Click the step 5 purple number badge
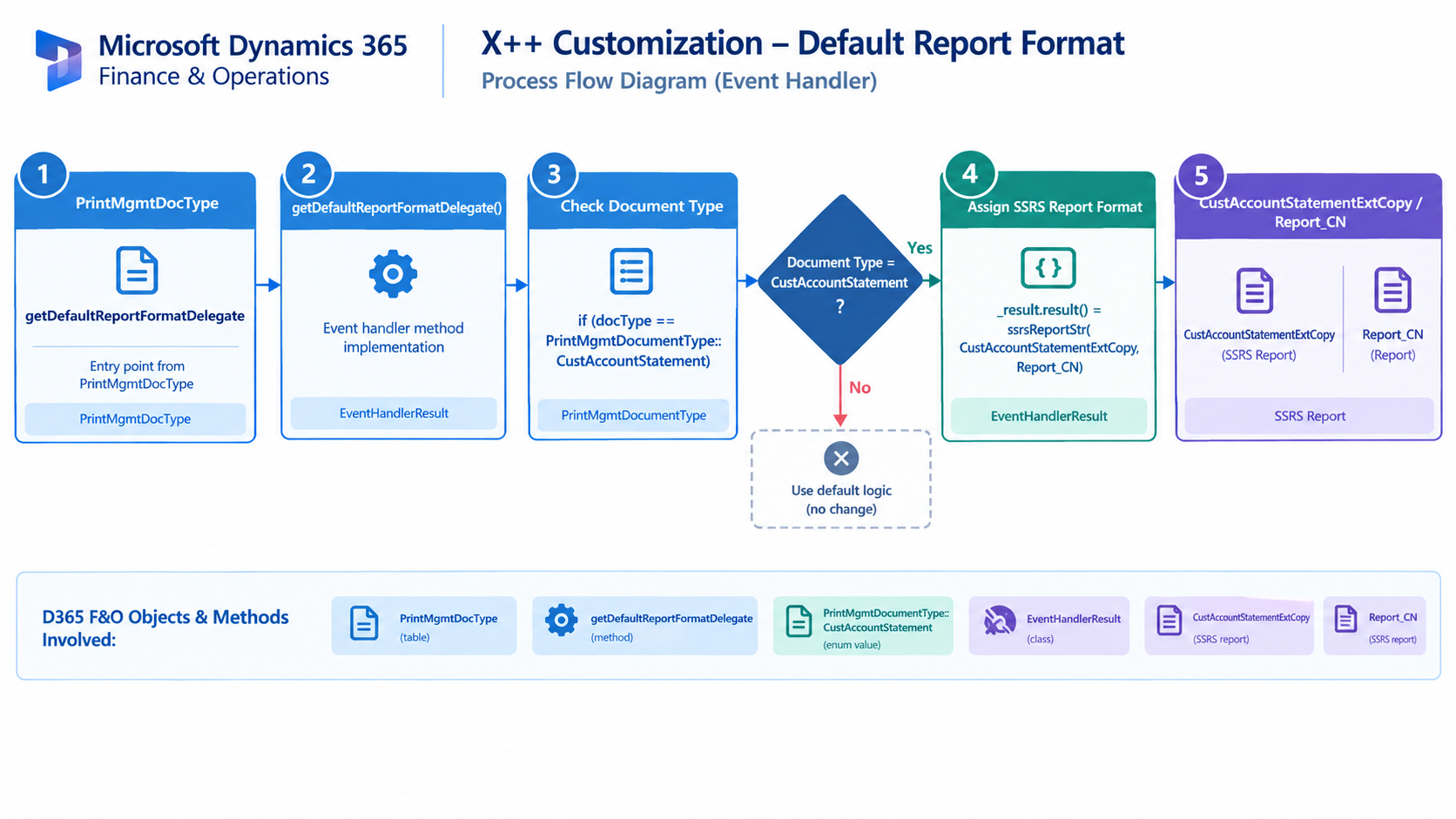 click(1201, 176)
